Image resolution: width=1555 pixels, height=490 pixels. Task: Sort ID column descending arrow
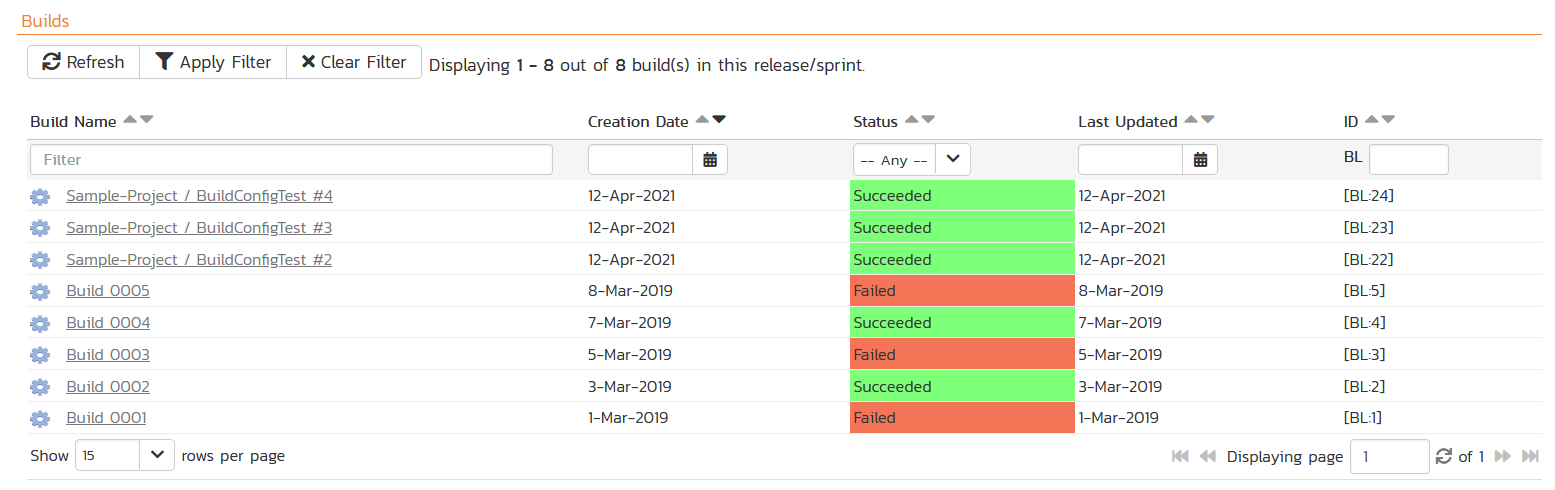click(x=1388, y=120)
